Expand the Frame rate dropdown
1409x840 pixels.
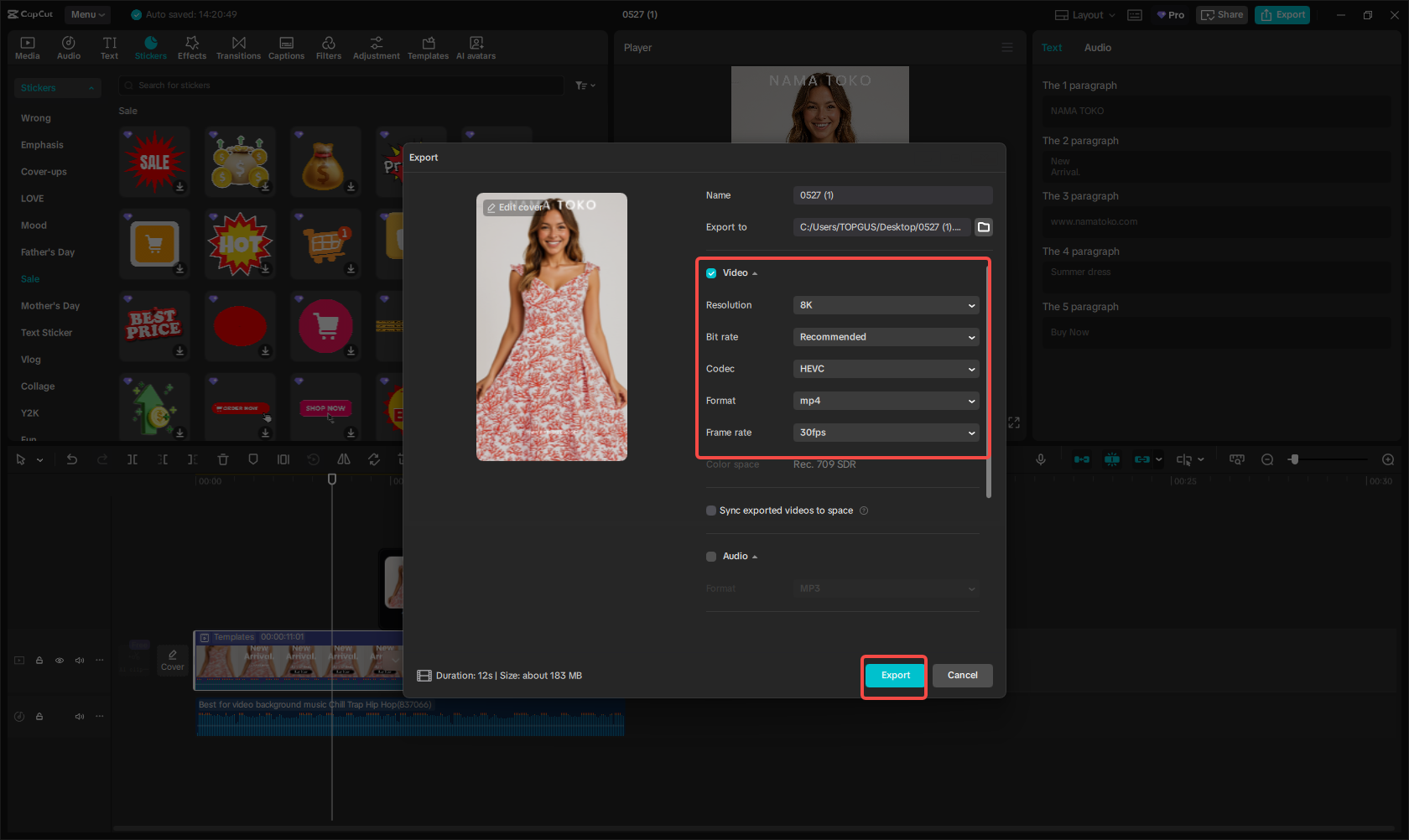tap(886, 433)
